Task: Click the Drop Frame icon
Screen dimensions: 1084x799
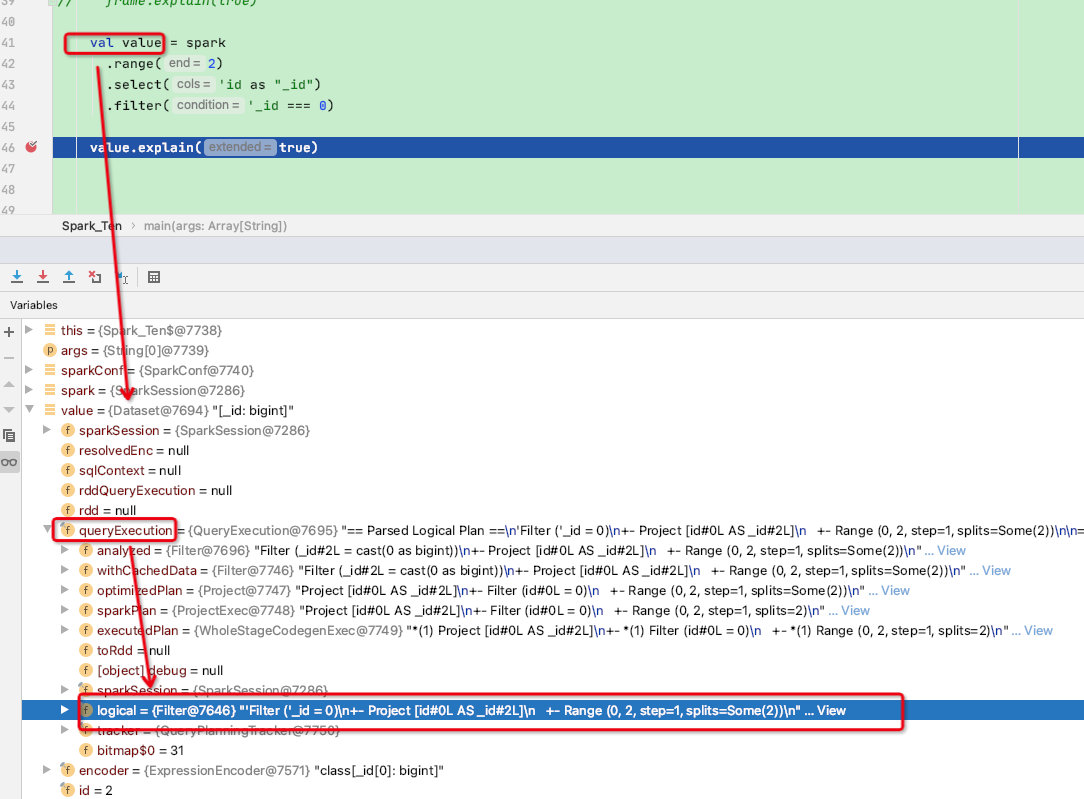Action: click(x=95, y=277)
